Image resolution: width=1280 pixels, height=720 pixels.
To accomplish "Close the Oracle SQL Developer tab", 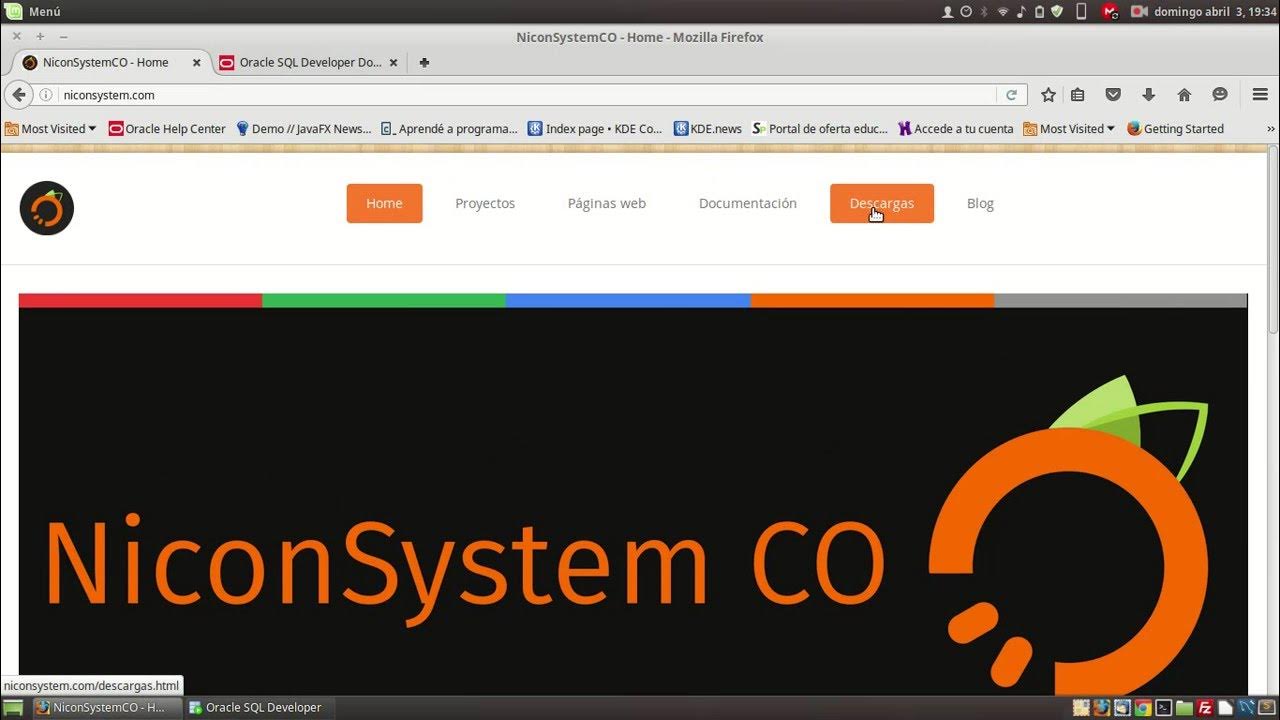I will pyautogui.click(x=393, y=62).
